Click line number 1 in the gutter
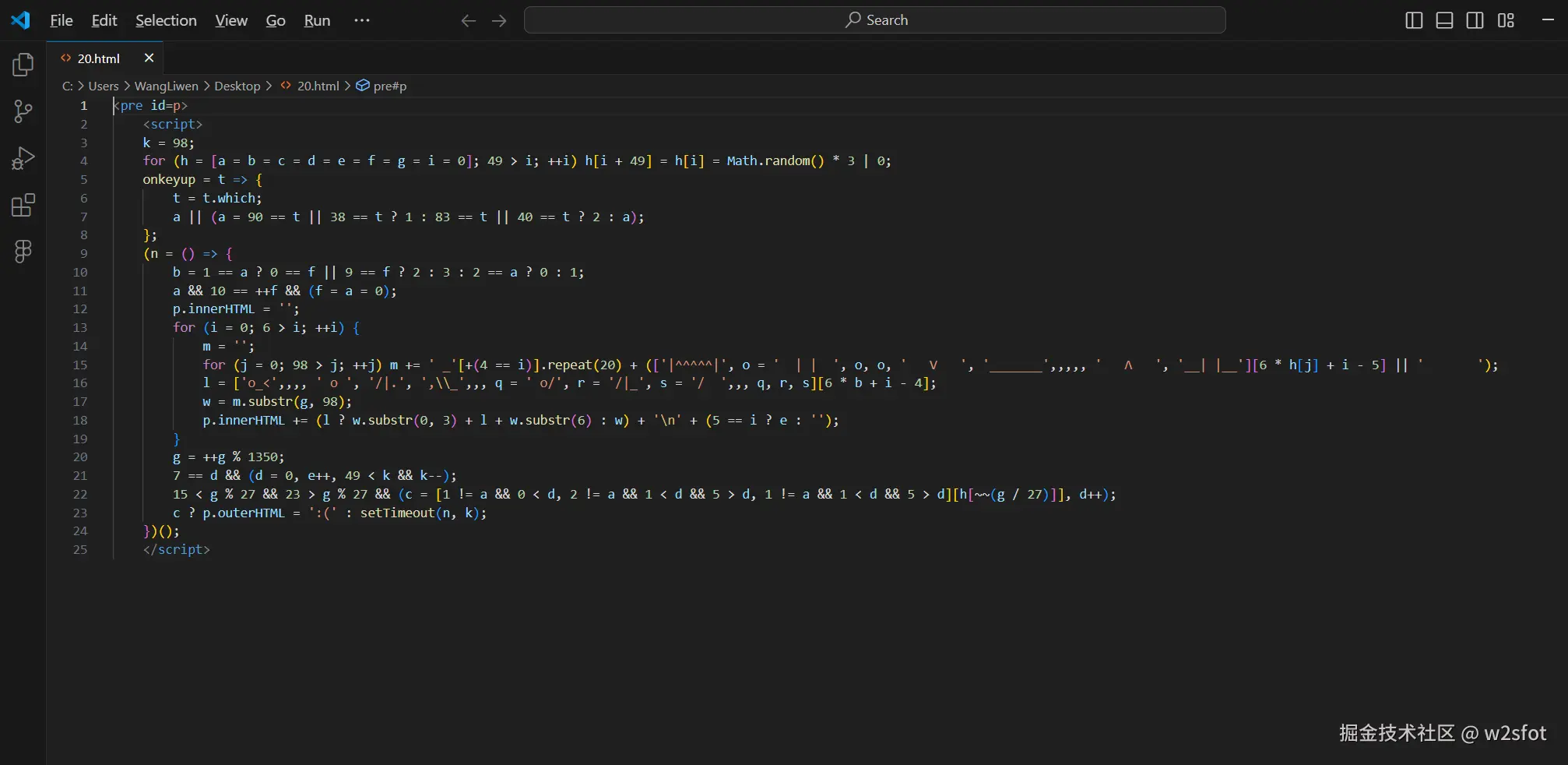 click(x=83, y=105)
